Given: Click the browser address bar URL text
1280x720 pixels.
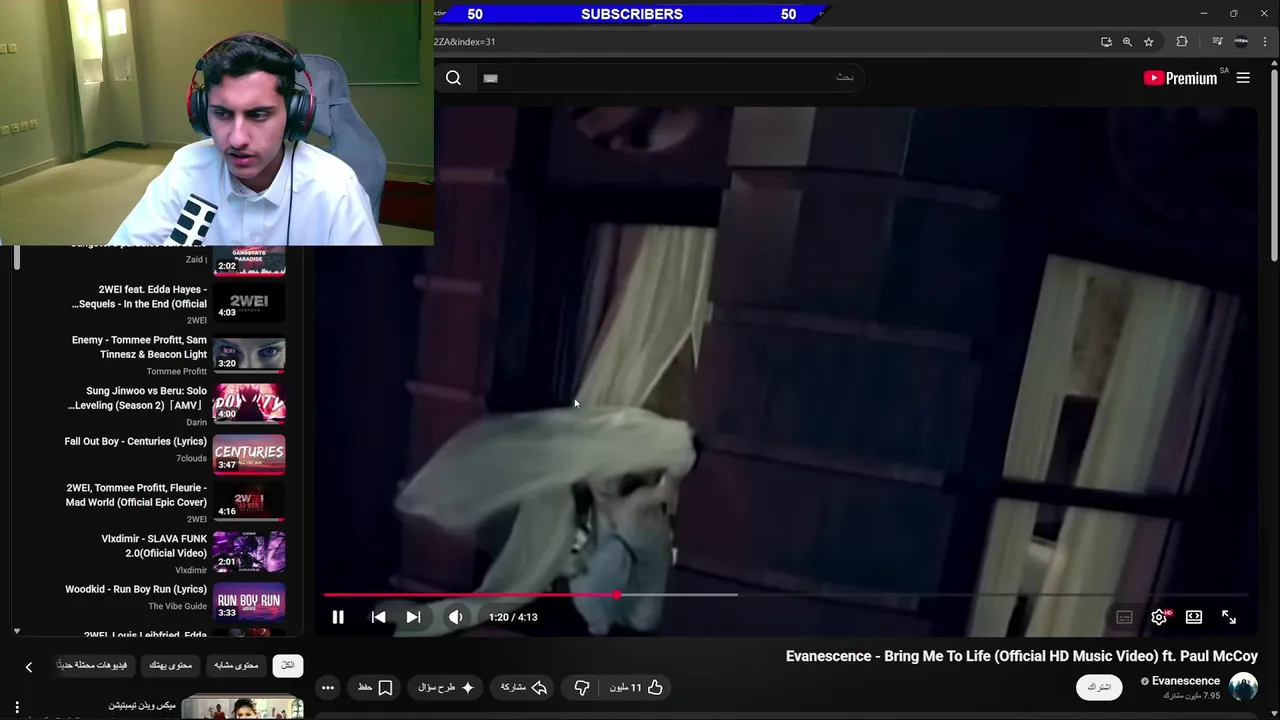Looking at the screenshot, I should [x=464, y=42].
